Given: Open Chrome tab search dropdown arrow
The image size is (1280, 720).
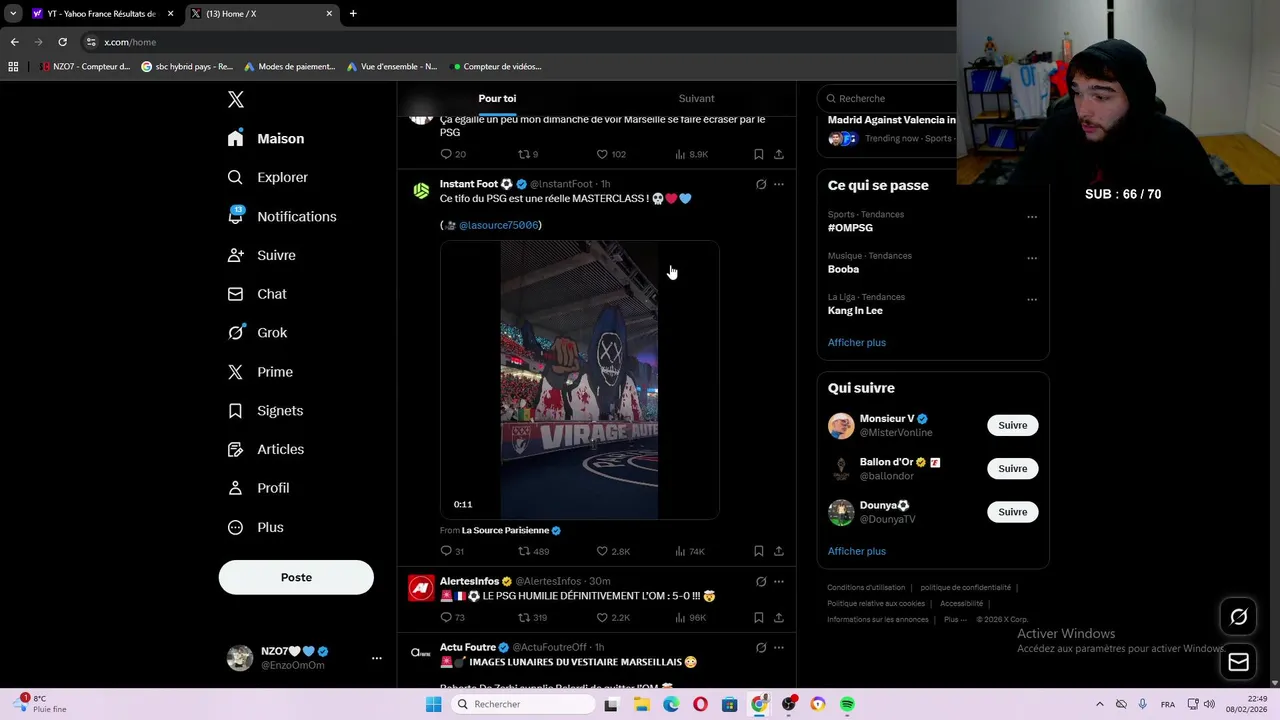Looking at the screenshot, I should pos(13,14).
